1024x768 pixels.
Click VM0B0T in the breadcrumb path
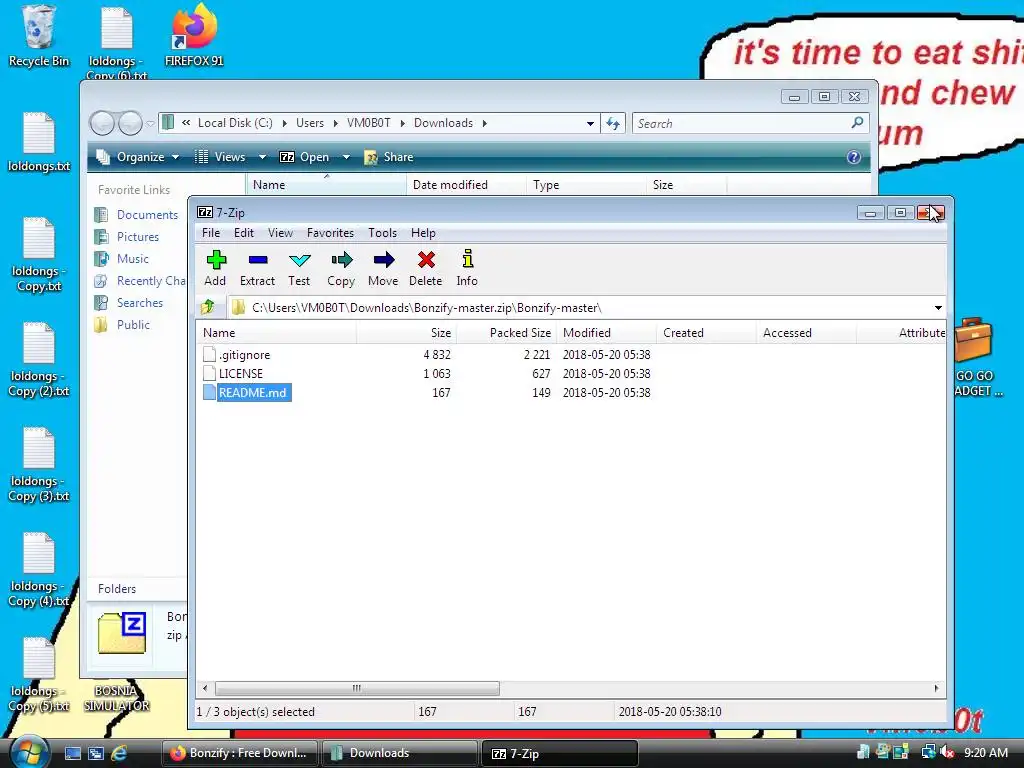point(368,123)
